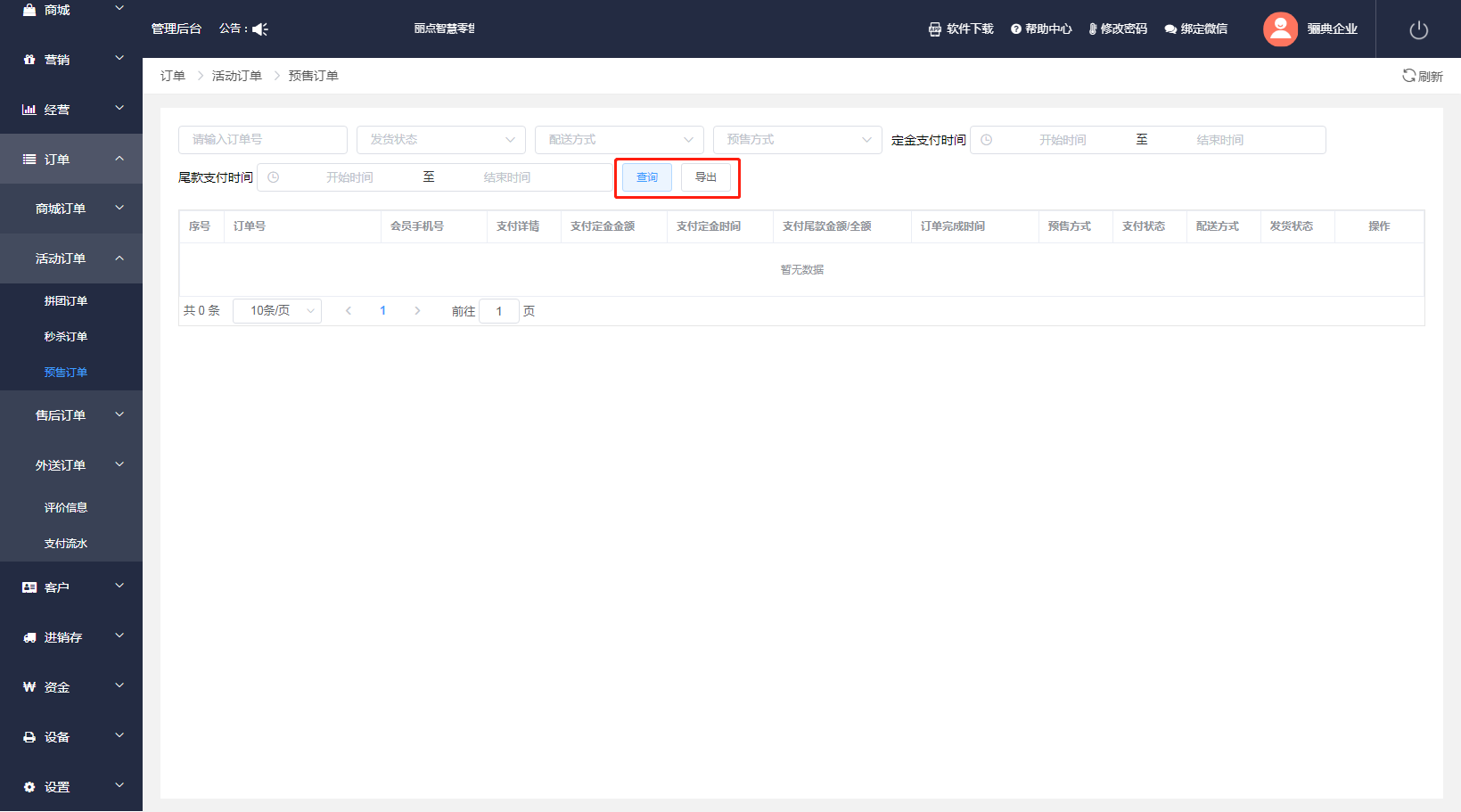Expand the 营销 menu chevron

pyautogui.click(x=119, y=58)
